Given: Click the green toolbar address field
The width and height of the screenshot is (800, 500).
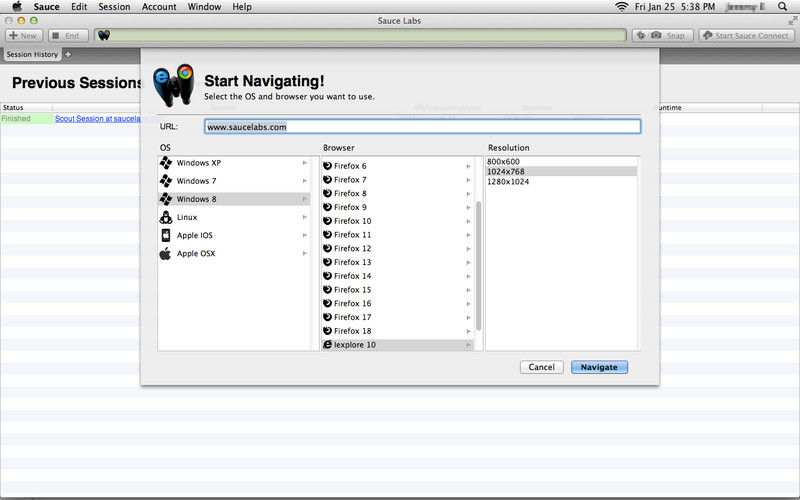Looking at the screenshot, I should 360,35.
